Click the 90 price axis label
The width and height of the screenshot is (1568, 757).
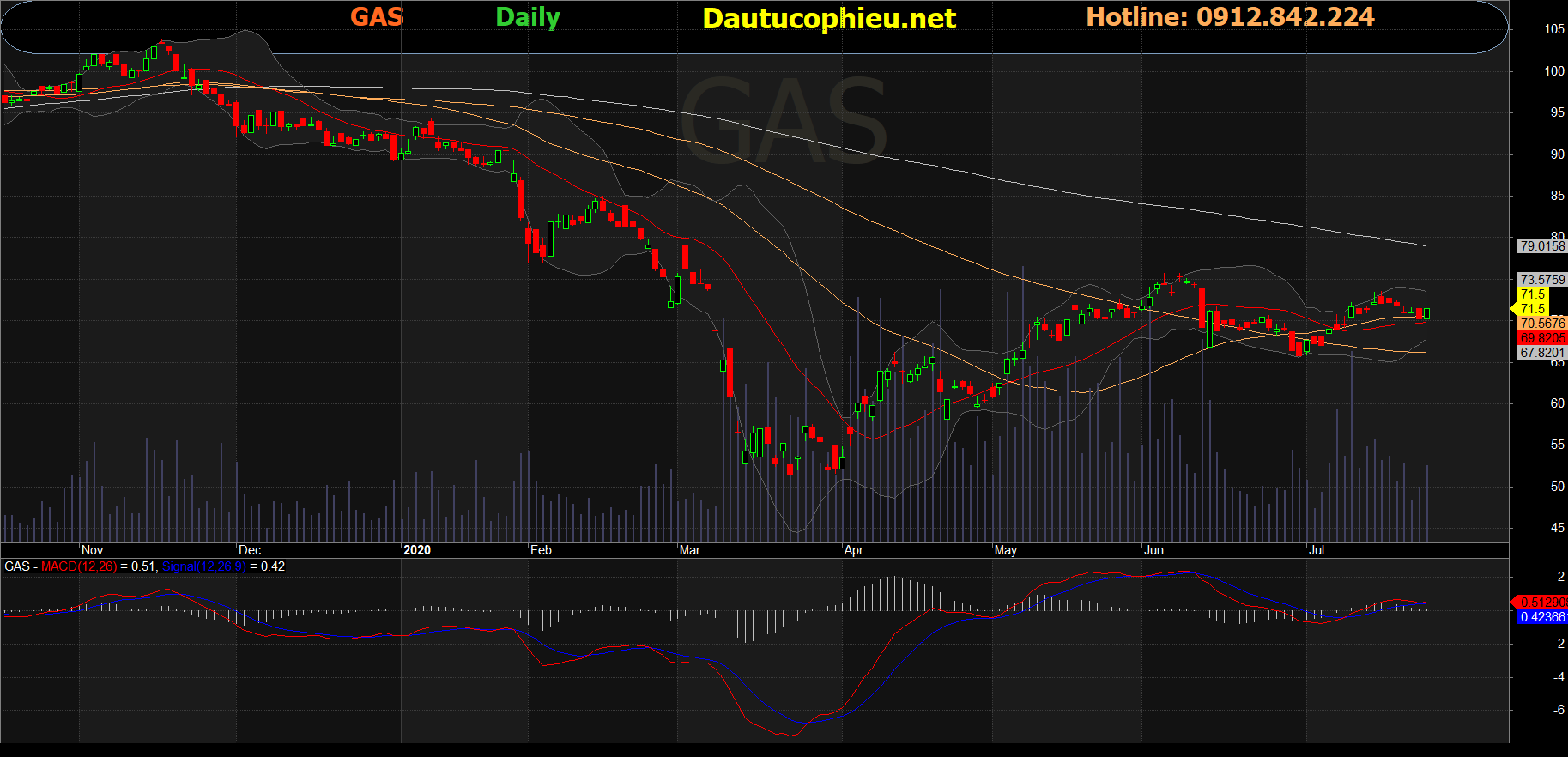point(1557,154)
